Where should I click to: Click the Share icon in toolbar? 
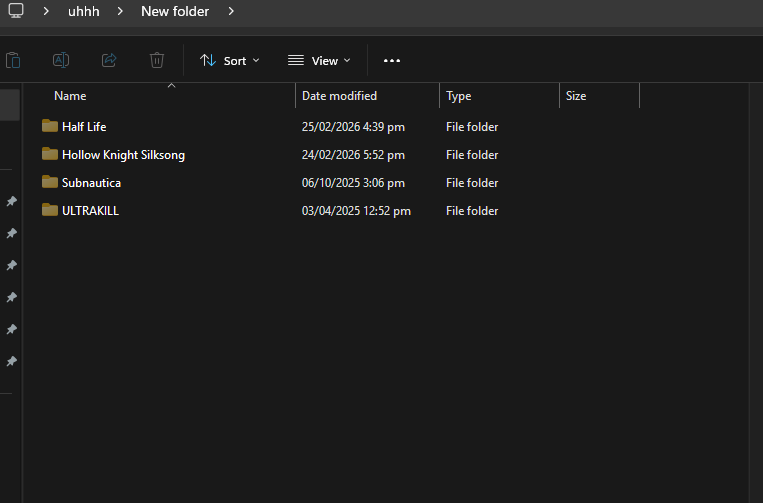pyautogui.click(x=109, y=60)
